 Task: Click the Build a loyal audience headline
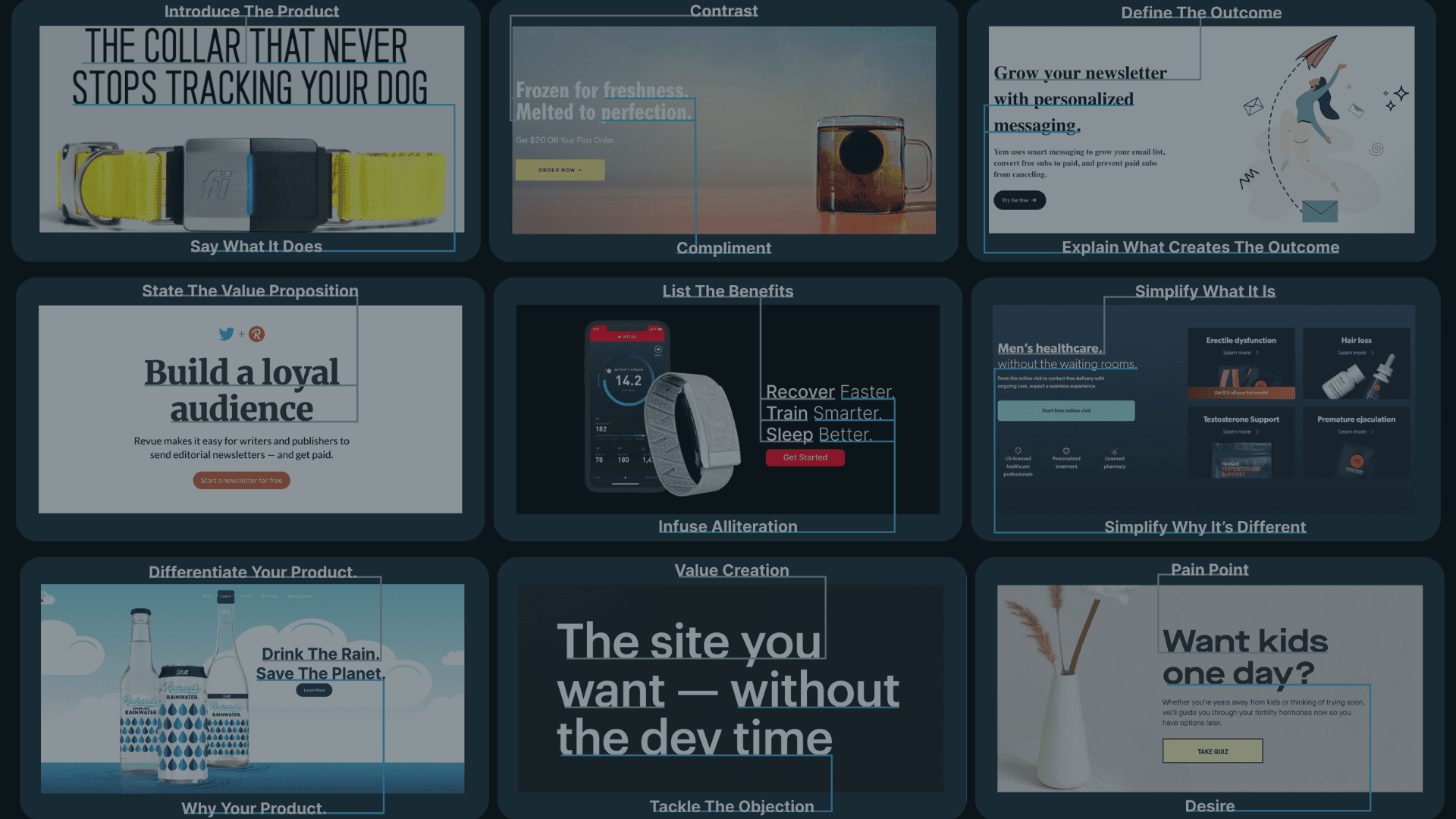click(x=242, y=391)
